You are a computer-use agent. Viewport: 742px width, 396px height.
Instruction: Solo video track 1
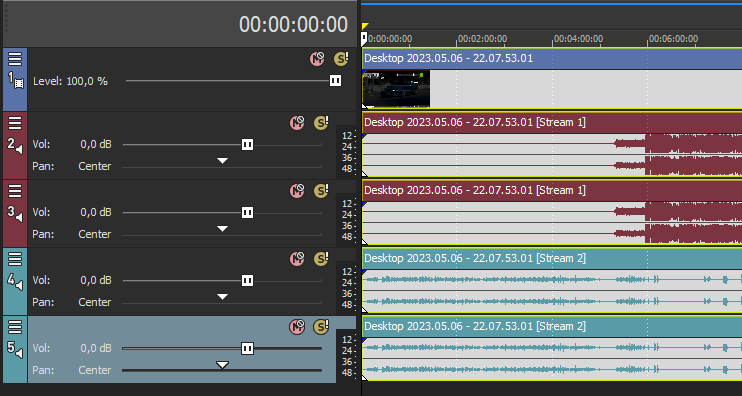341,59
